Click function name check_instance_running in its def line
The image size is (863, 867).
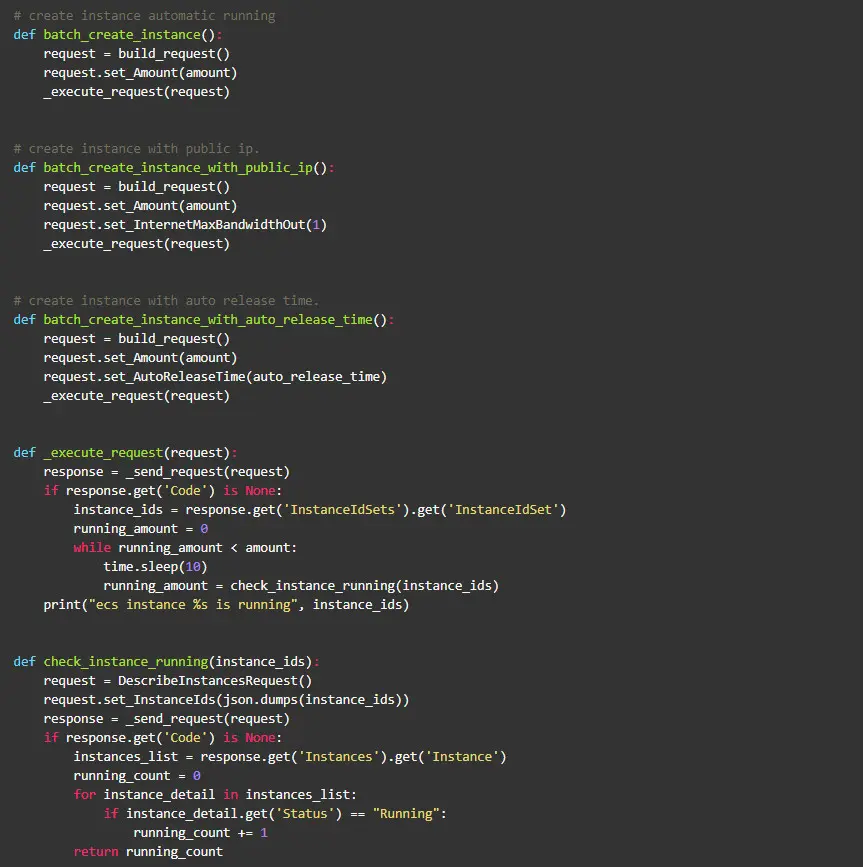pos(126,662)
